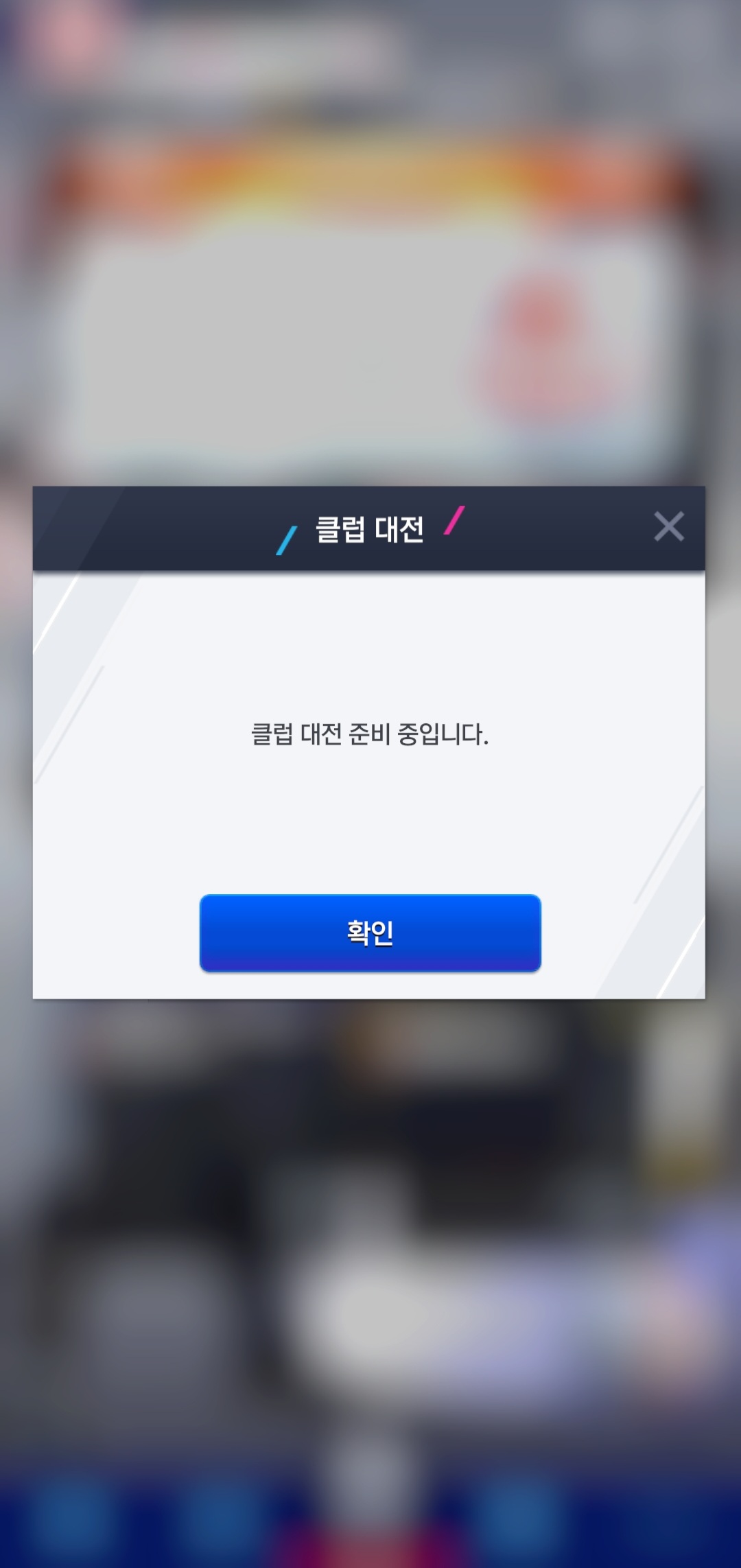Tap the 클럽 대전 dialog title
741x1568 pixels.
click(370, 529)
